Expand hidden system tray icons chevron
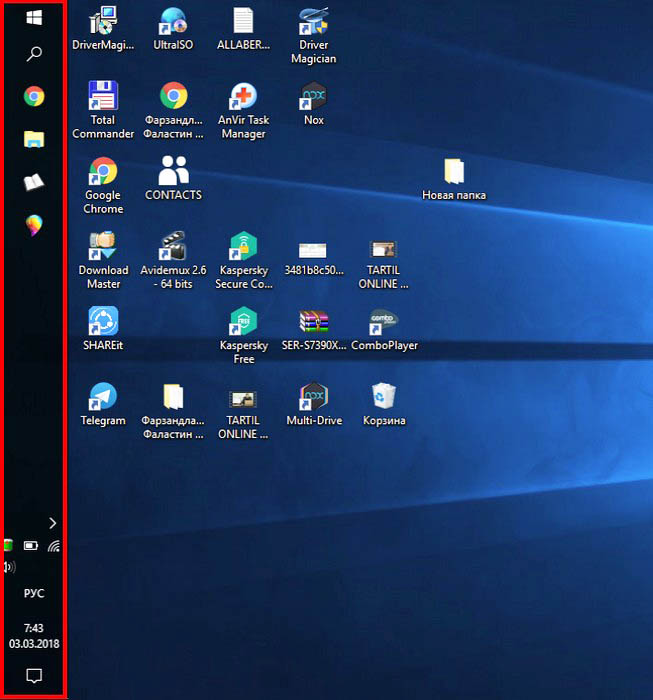This screenshot has height=700, width=653. pyautogui.click(x=52, y=522)
